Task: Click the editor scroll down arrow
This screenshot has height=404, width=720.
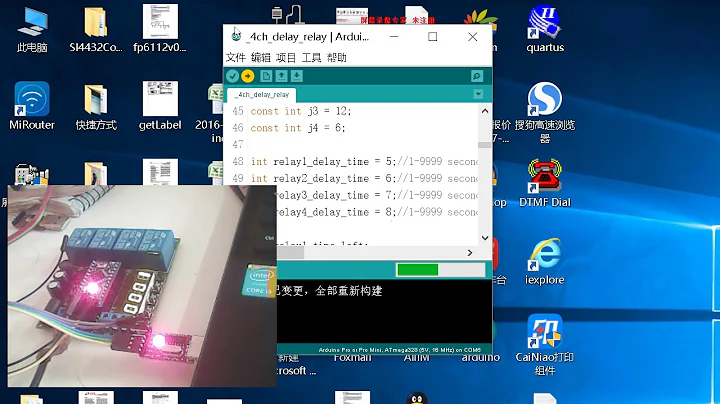Action: click(x=485, y=238)
